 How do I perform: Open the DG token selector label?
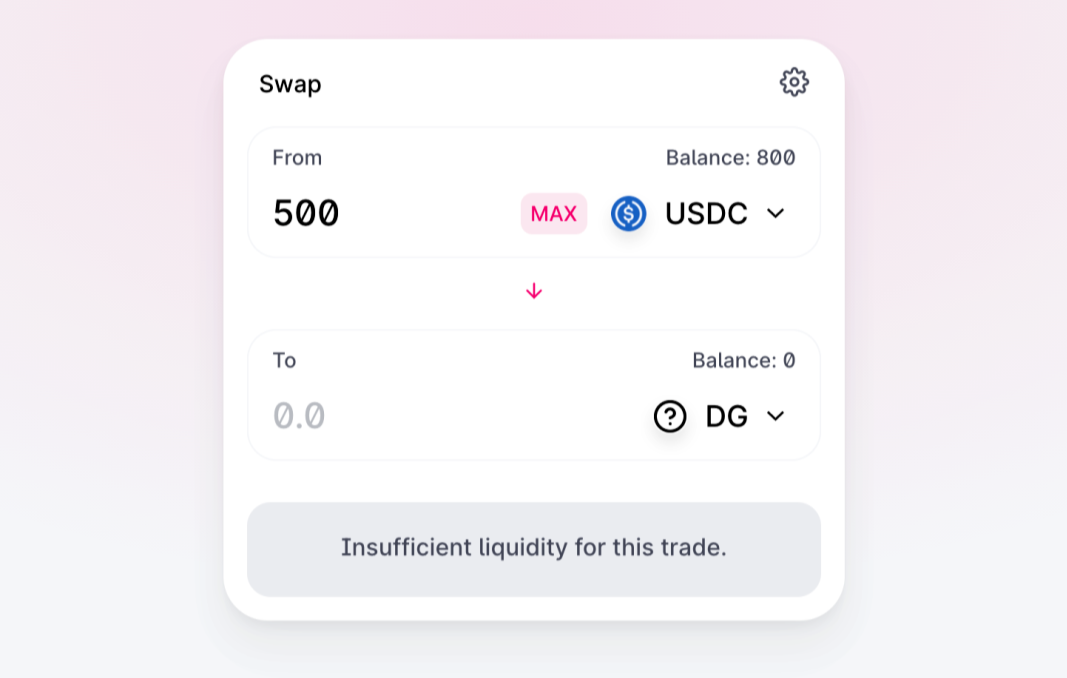pyautogui.click(x=727, y=416)
